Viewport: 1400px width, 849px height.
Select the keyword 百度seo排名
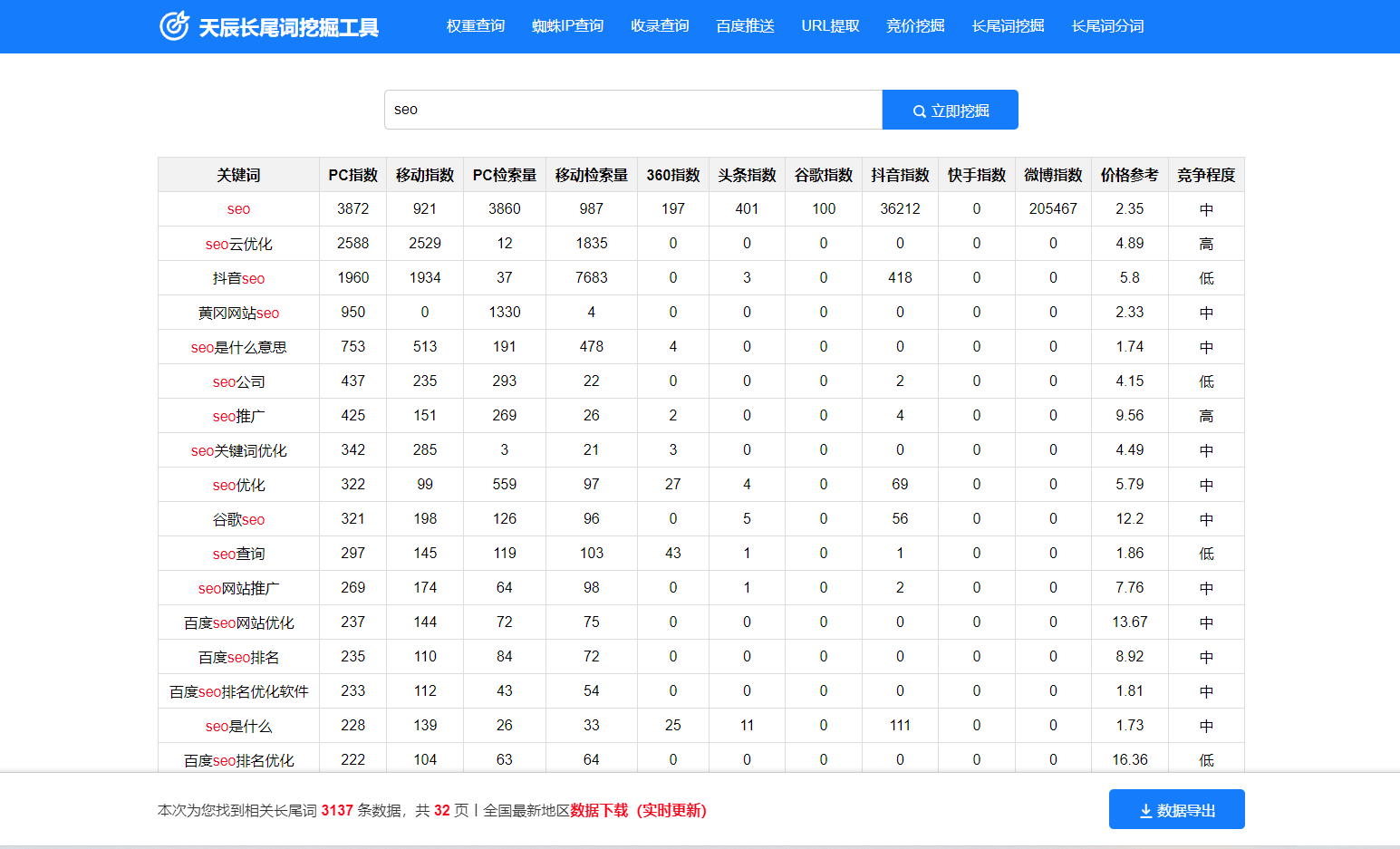(x=238, y=657)
